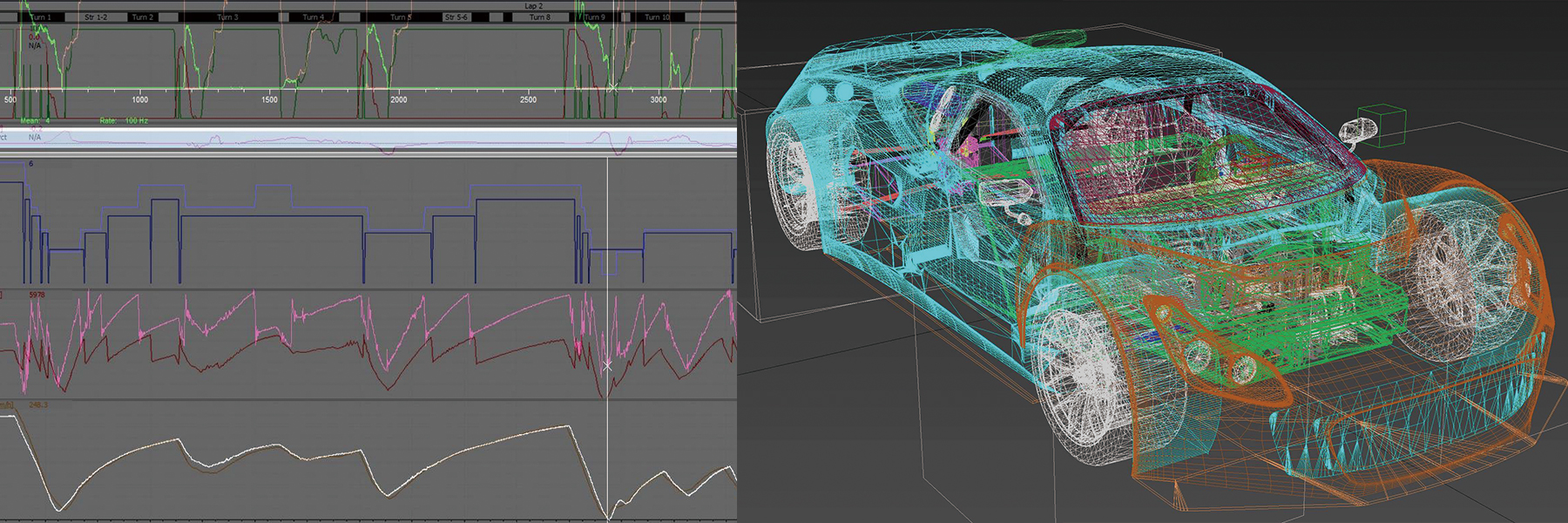Click the 100 Hz rate readout
The width and height of the screenshot is (1568, 523).
coord(137,120)
